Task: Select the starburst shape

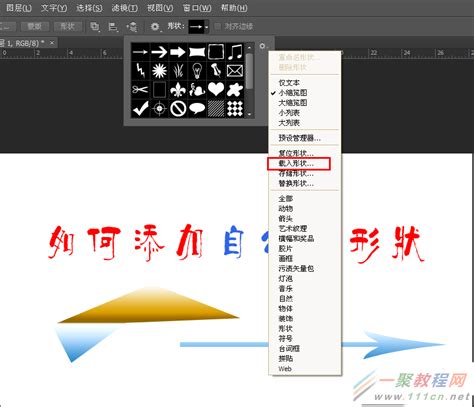Action: point(159,71)
